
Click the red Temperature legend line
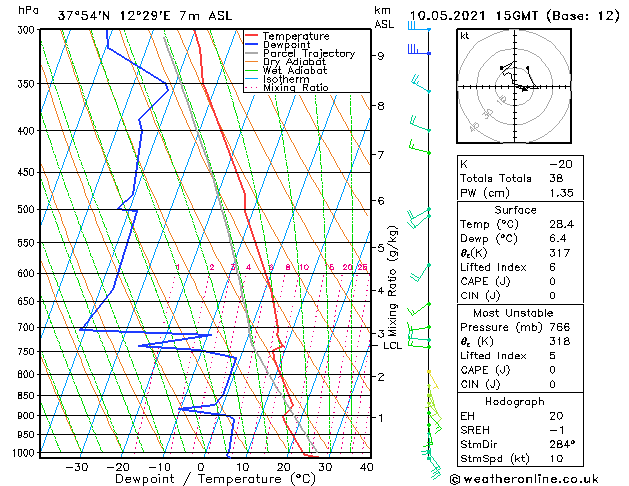[x=251, y=36]
